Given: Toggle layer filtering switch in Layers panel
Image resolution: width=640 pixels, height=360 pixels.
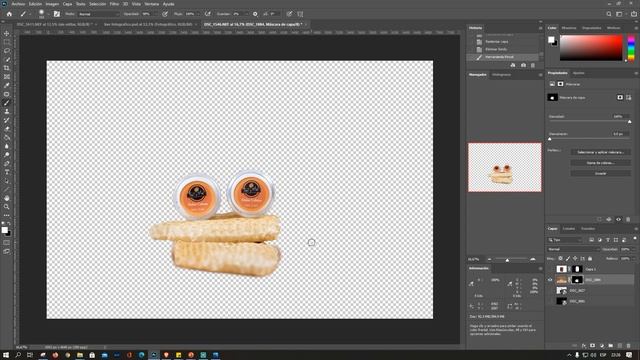Looking at the screenshot, I should pos(635,239).
